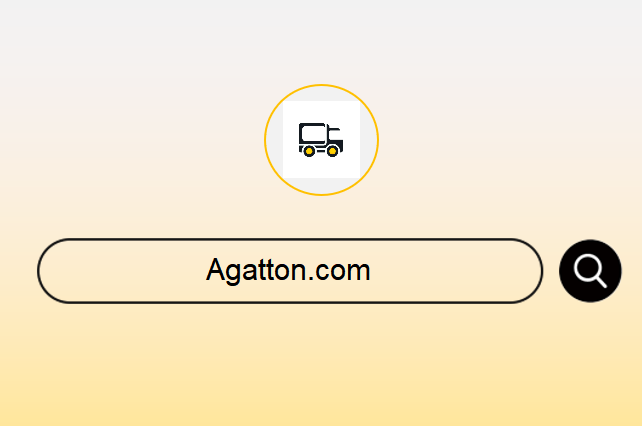Screen dimensions: 642x426
Task: Start search using the magnifier button
Action: pos(590,271)
